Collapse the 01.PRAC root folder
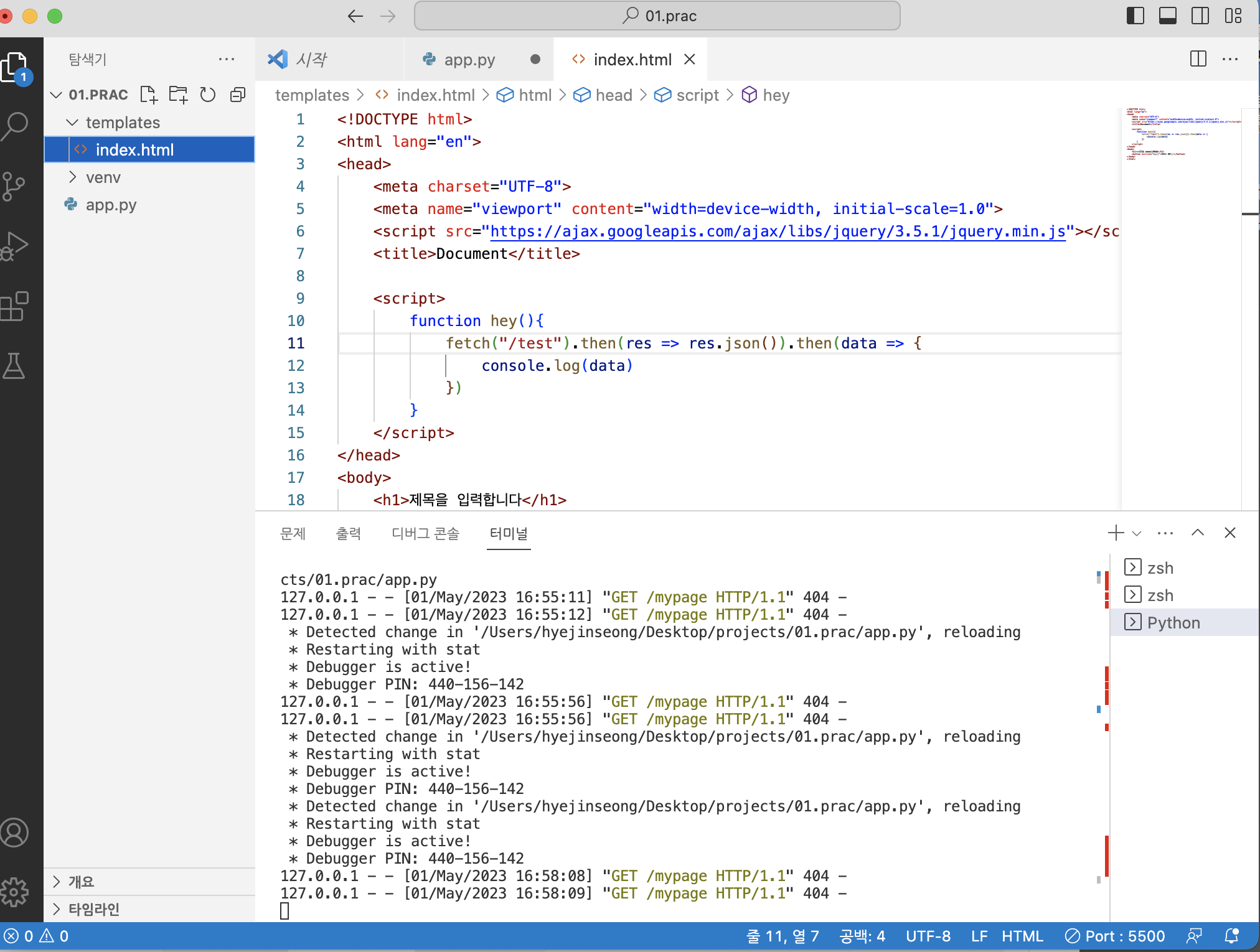This screenshot has height=952, width=1260. point(56,95)
